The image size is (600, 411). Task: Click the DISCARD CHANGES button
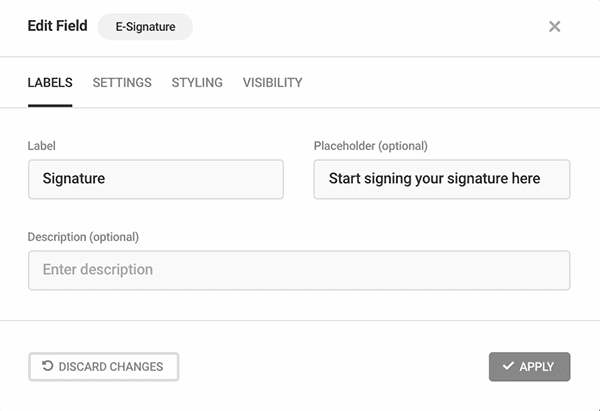(104, 367)
